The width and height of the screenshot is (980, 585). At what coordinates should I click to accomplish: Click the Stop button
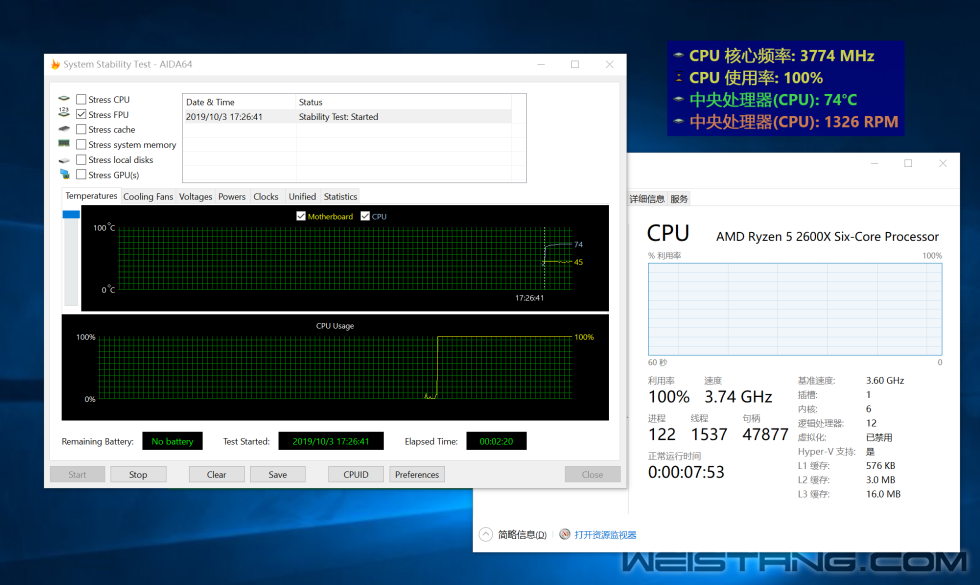(x=138, y=474)
